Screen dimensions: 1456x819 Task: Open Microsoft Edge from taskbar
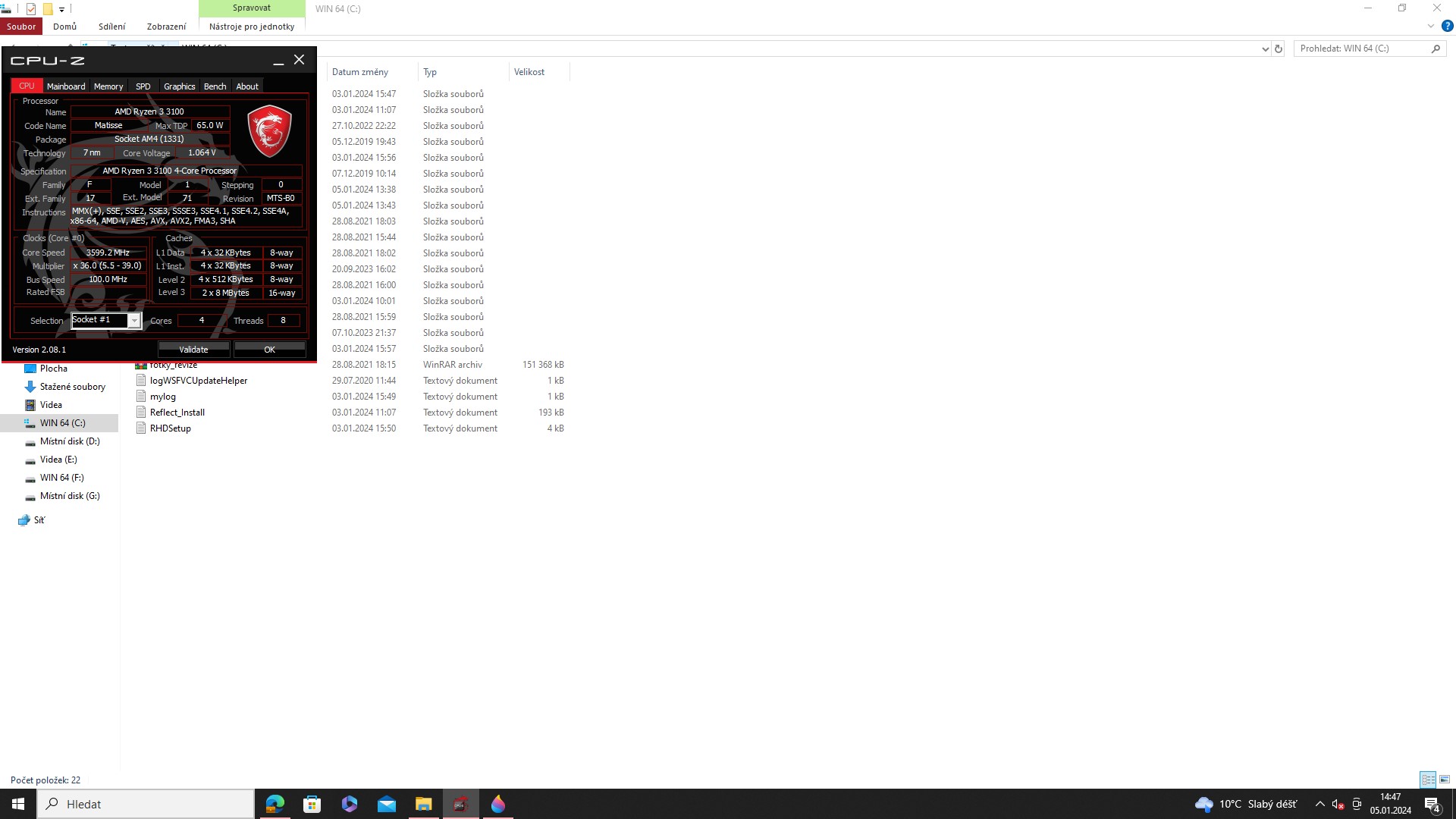click(275, 804)
